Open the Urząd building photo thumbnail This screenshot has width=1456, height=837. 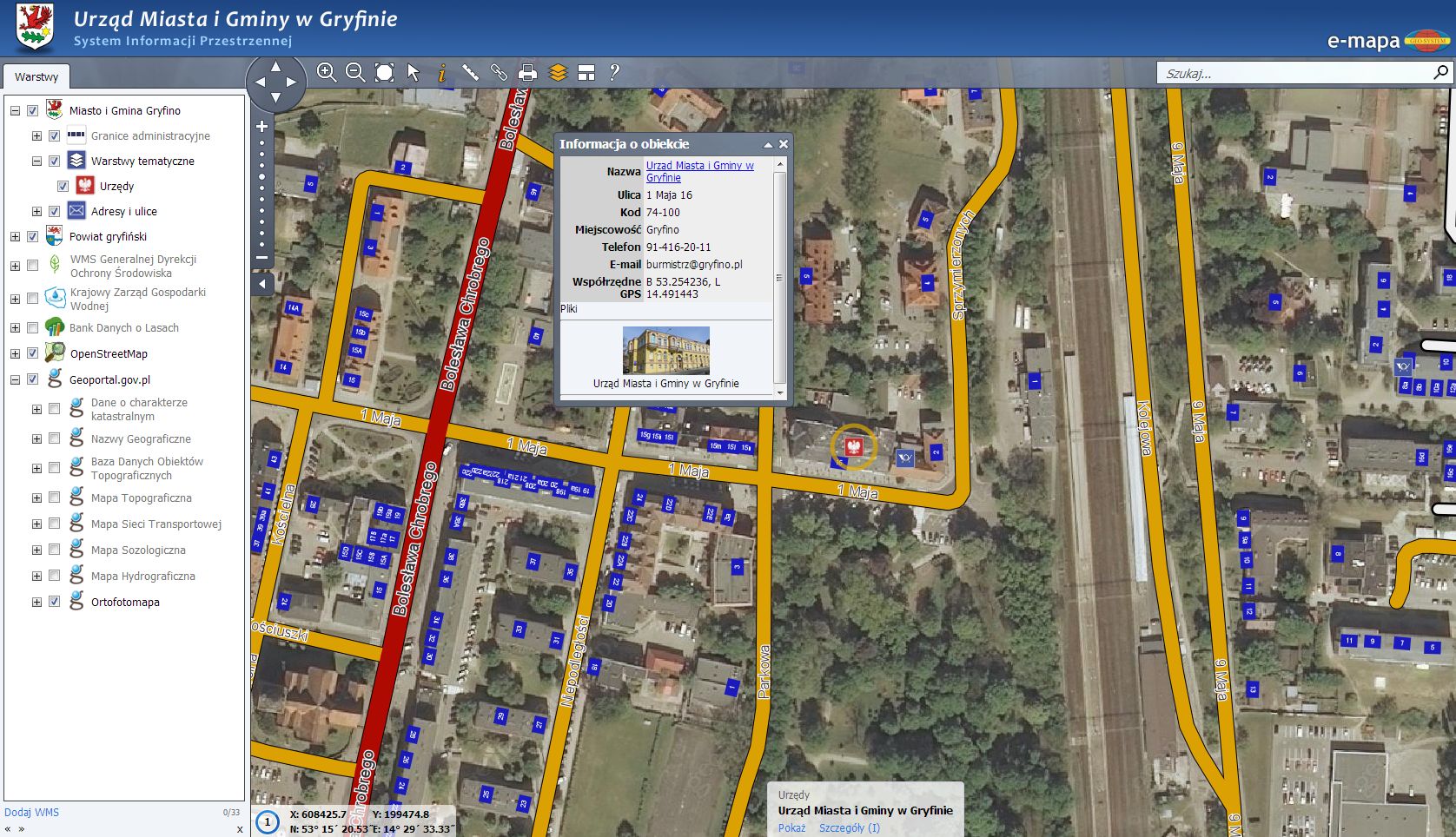point(666,350)
